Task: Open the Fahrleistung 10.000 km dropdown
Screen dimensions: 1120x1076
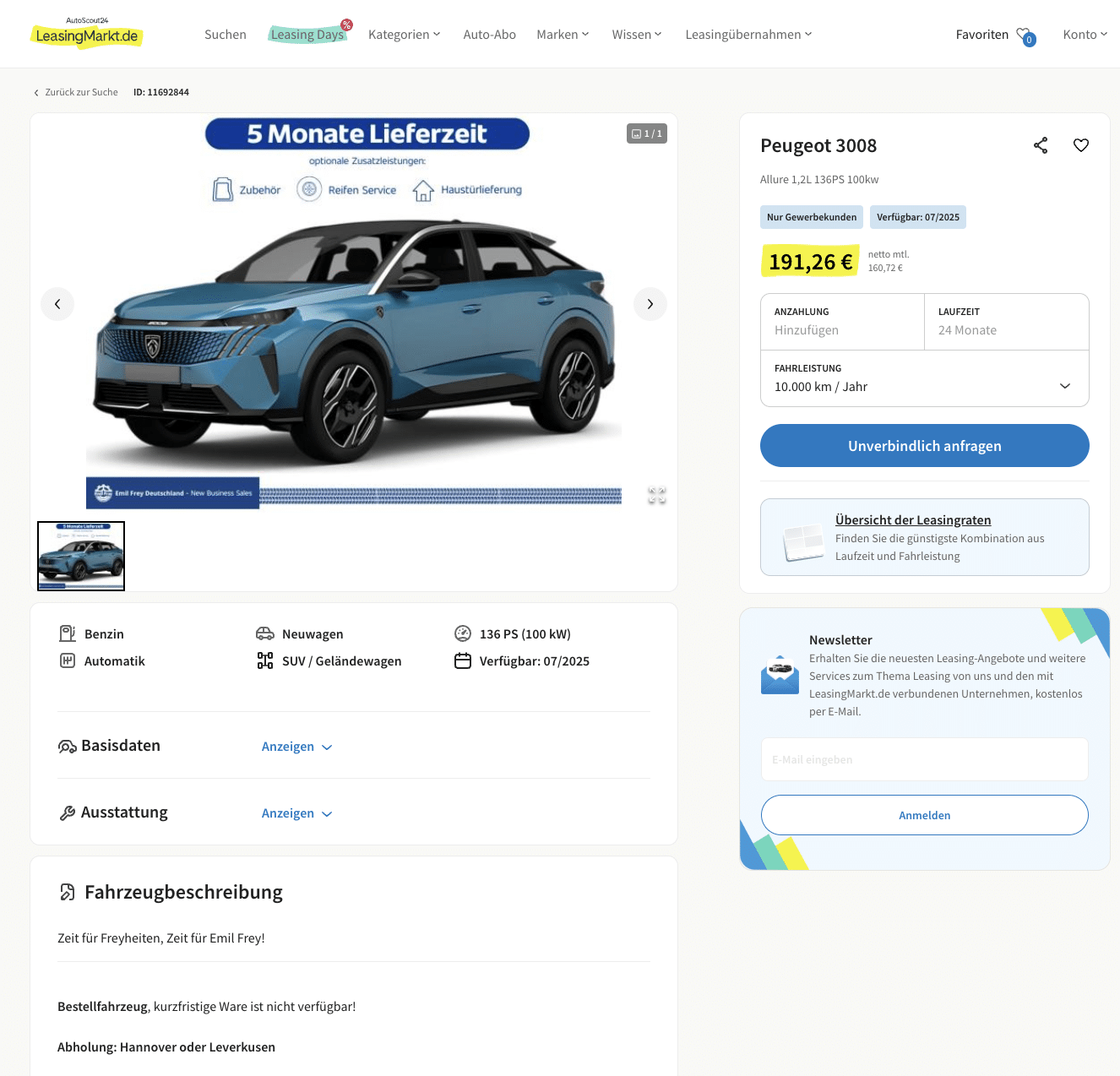Action: 925,378
